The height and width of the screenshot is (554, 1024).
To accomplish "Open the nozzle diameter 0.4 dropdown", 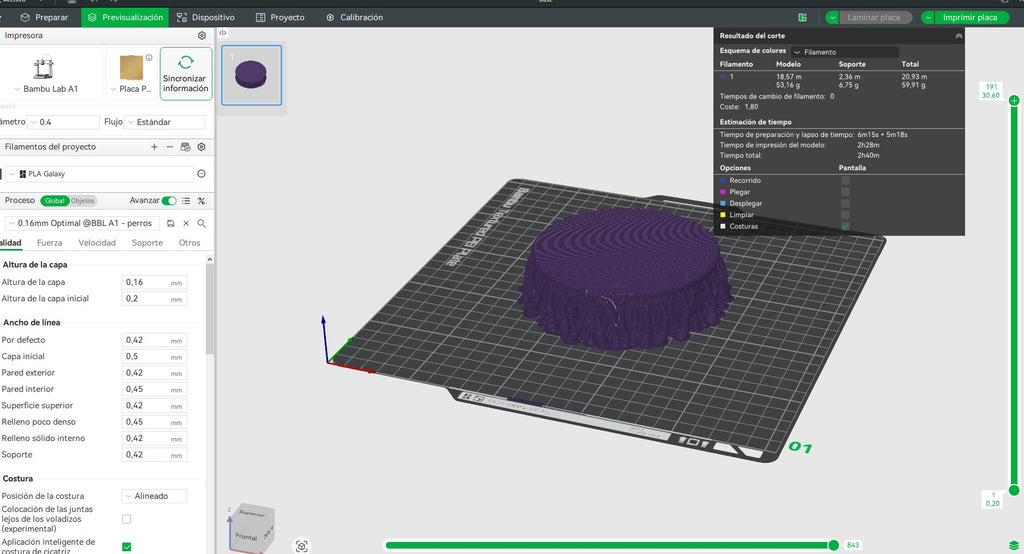I will [x=64, y=122].
